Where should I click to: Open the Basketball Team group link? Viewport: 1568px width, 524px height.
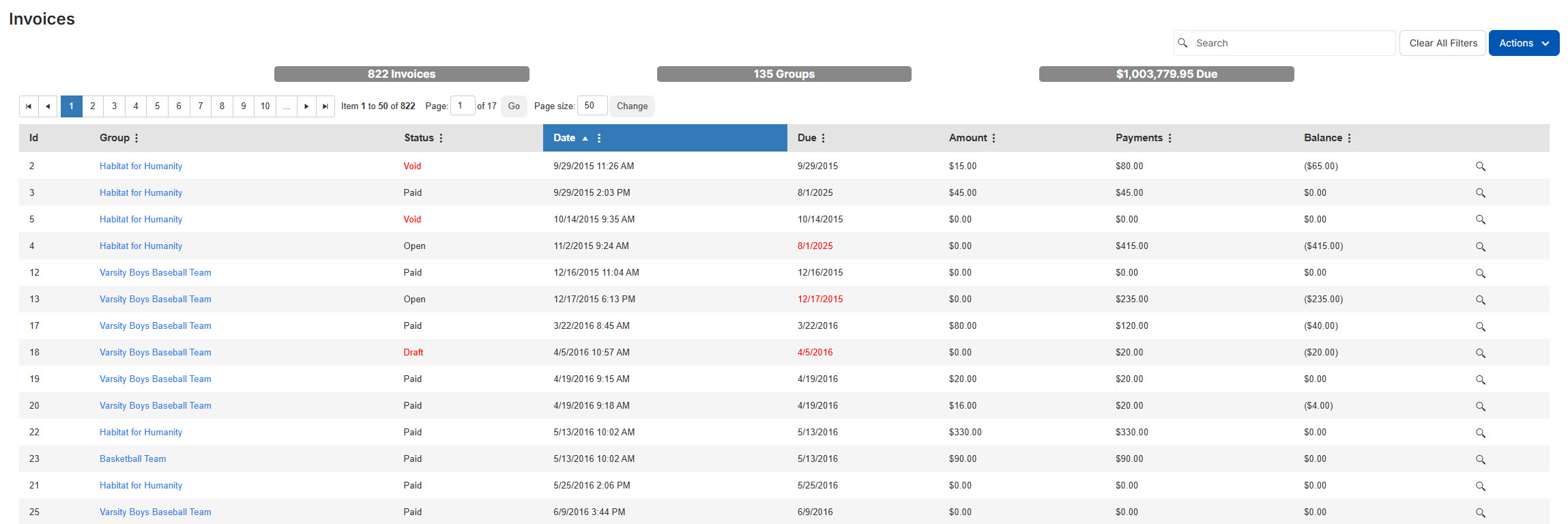click(x=133, y=459)
